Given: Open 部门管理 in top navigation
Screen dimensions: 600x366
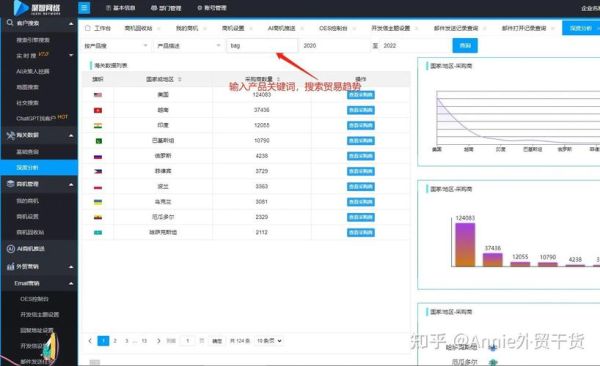Looking at the screenshot, I should click(x=166, y=8).
